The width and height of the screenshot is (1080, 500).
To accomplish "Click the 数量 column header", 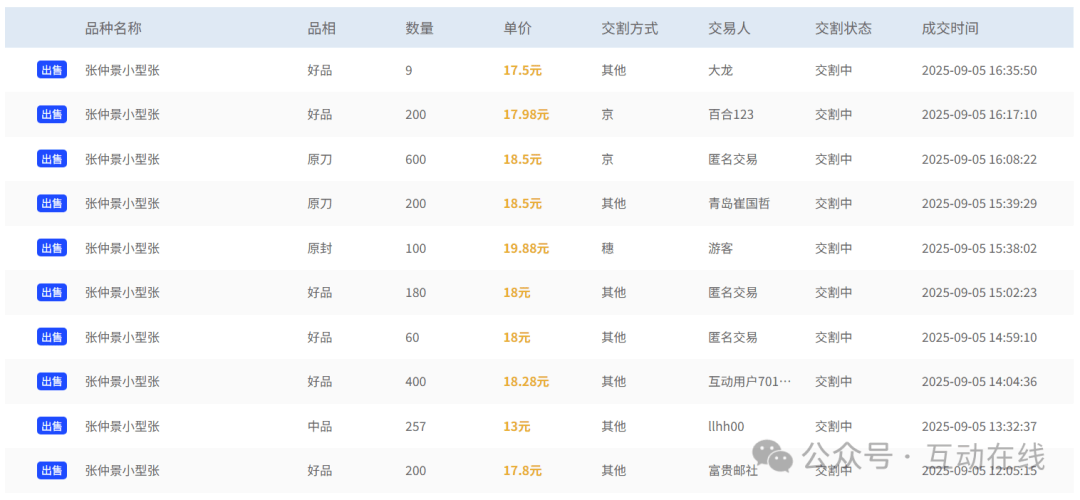I will click(x=420, y=28).
